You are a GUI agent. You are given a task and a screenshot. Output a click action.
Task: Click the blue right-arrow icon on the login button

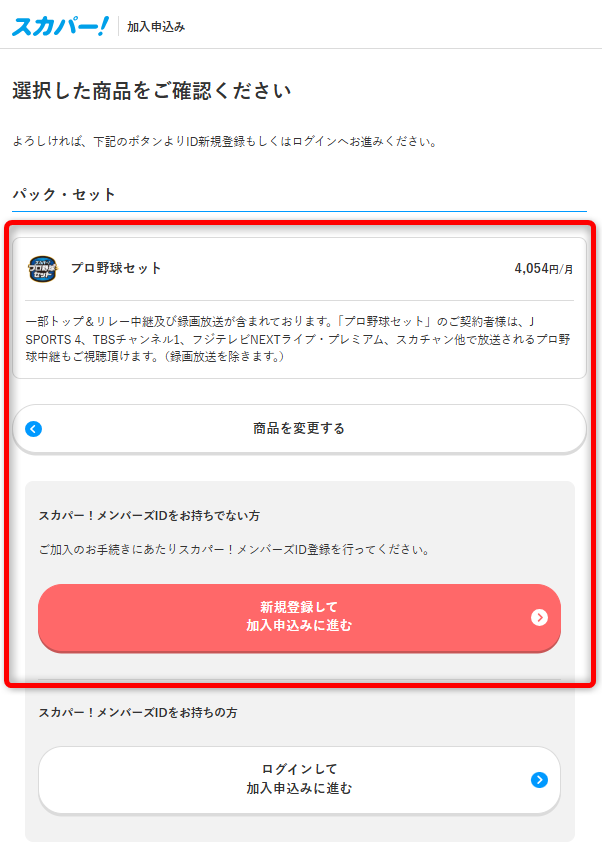tap(539, 780)
